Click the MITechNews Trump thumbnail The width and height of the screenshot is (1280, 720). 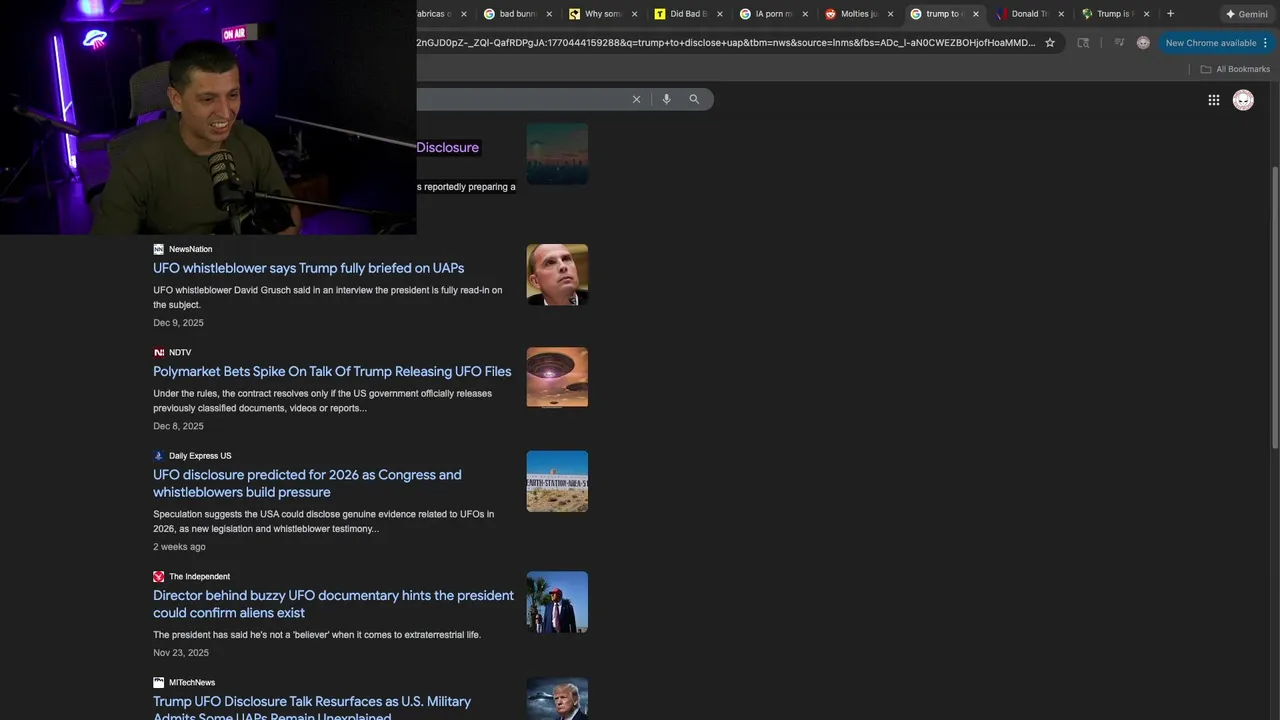[x=557, y=699]
